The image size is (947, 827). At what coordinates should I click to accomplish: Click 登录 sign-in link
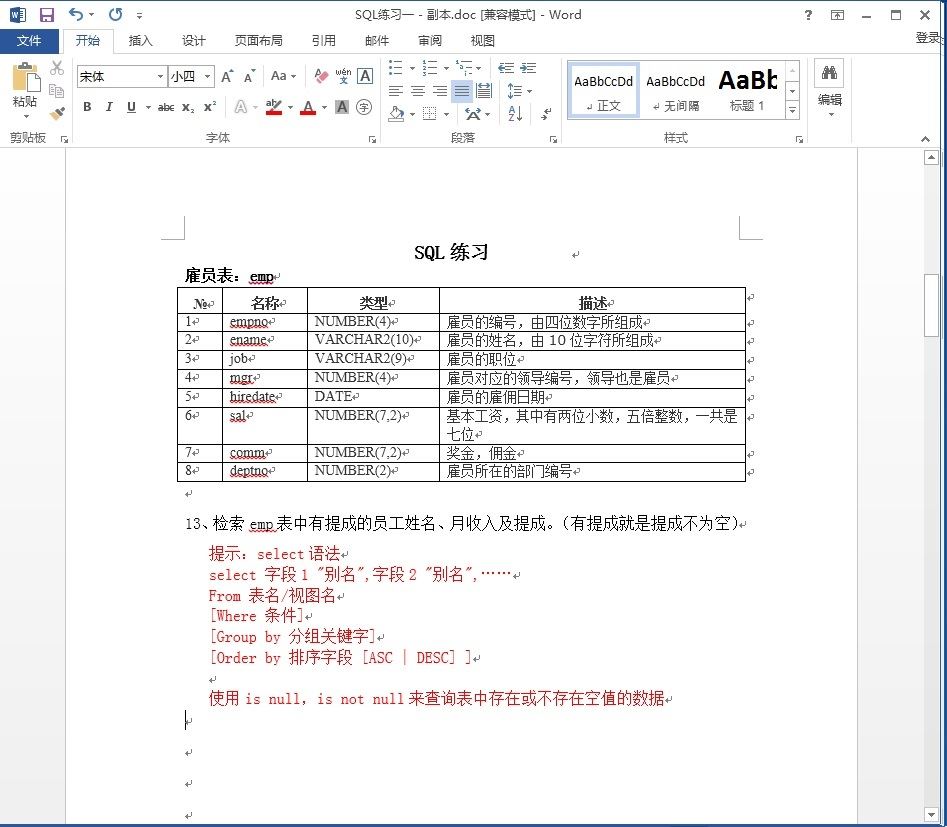(928, 37)
